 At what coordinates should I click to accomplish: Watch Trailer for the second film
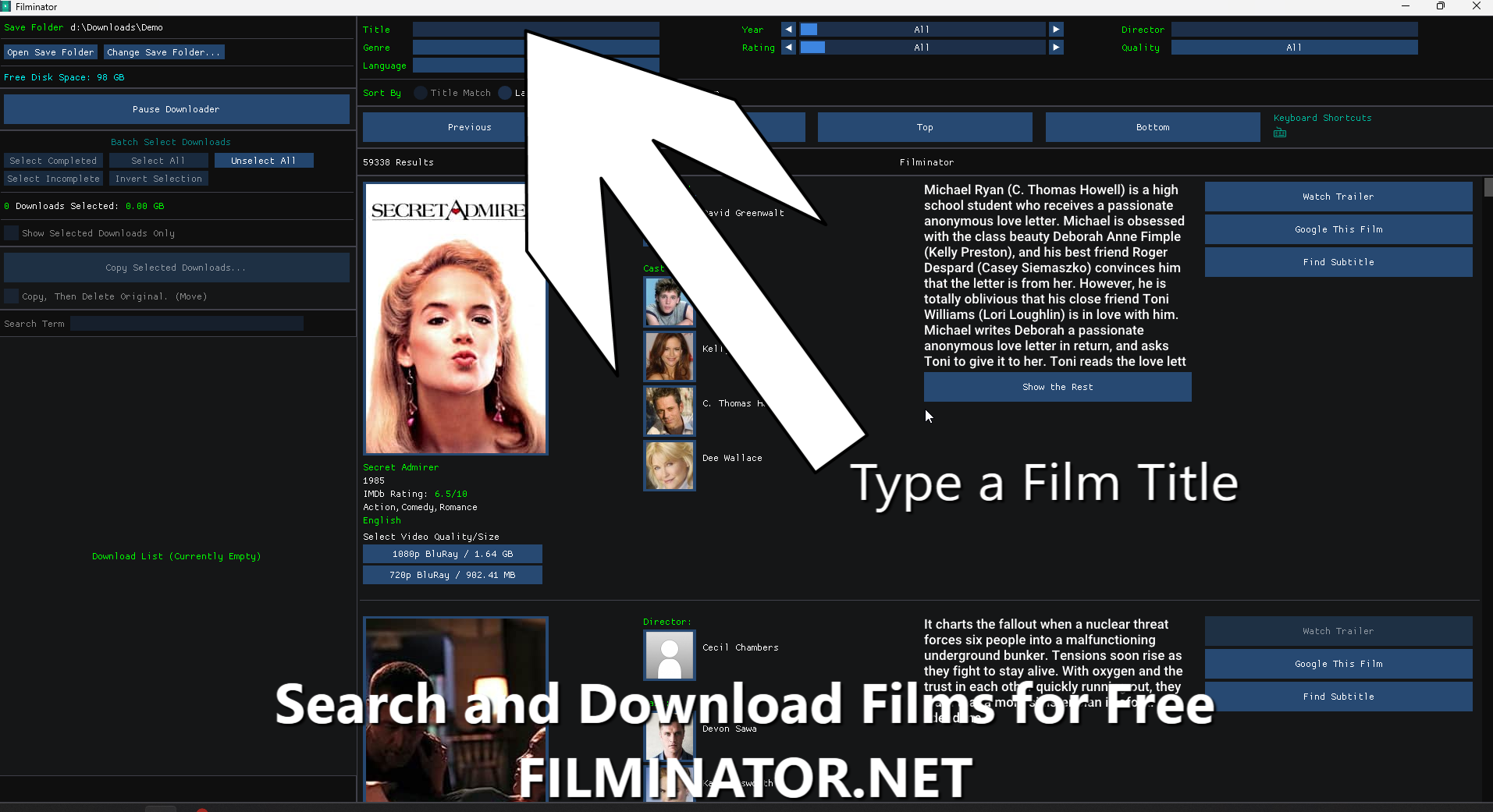[1338, 631]
